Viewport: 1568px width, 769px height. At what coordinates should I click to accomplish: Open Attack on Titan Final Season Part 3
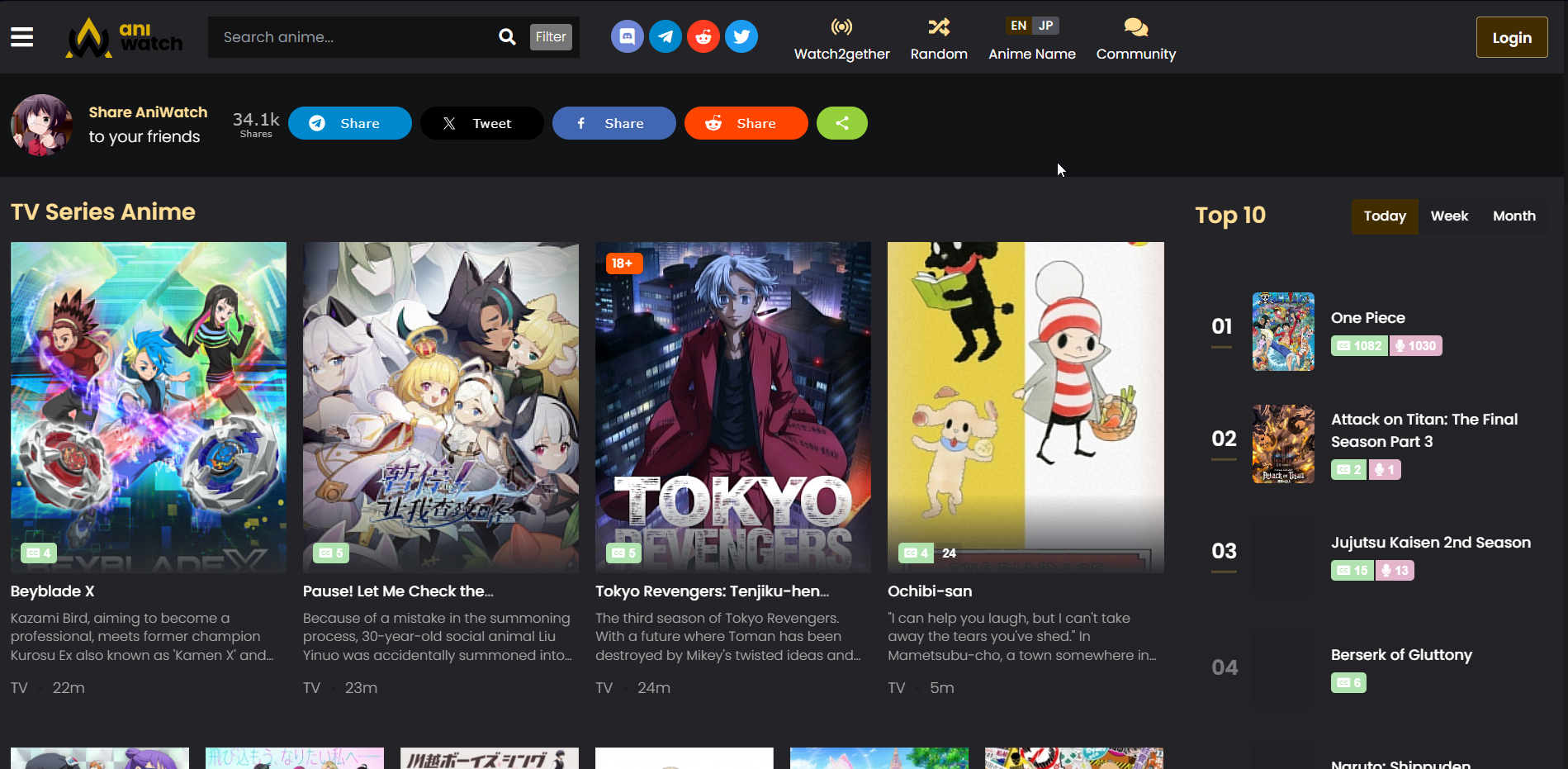click(1424, 430)
